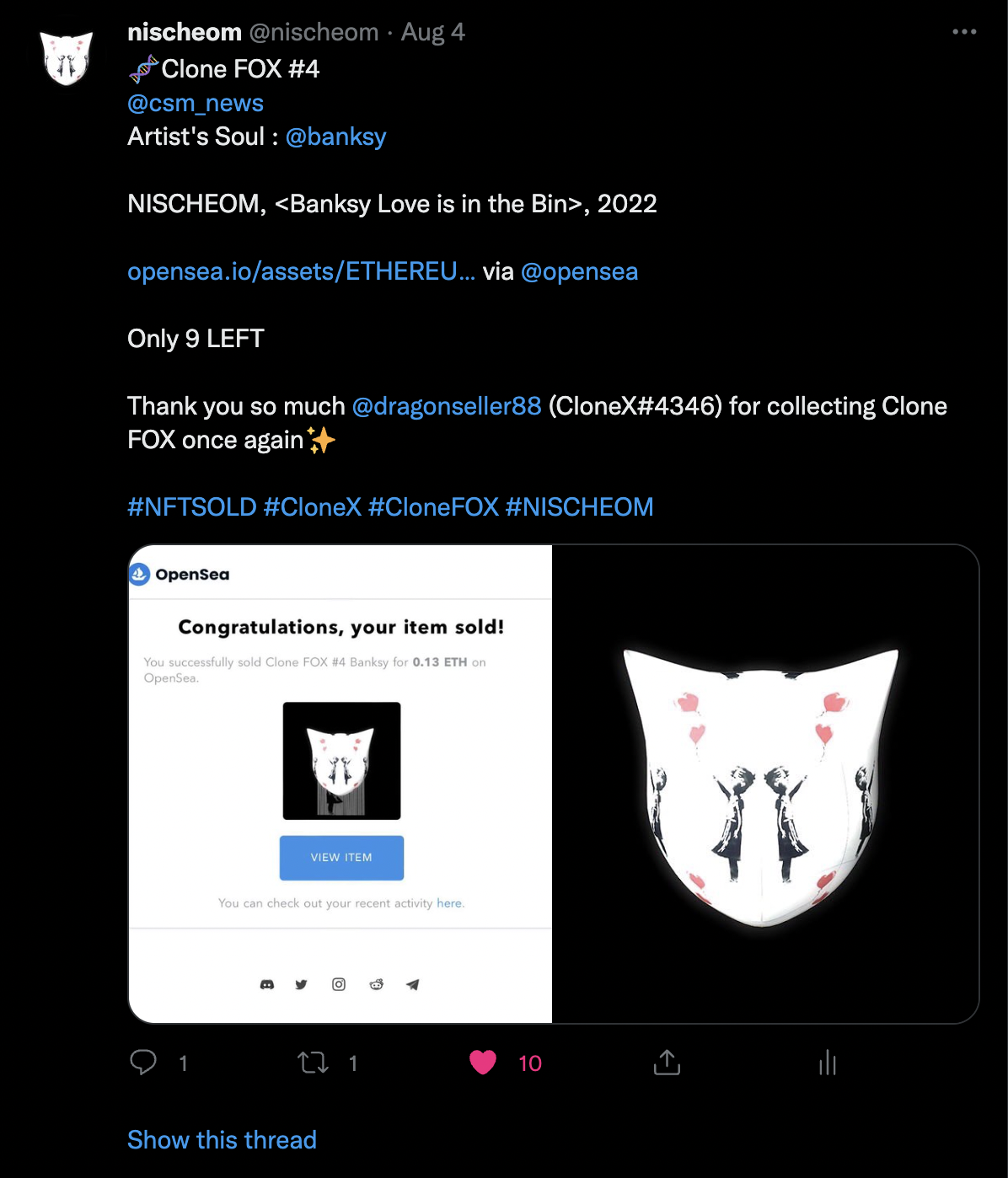View tweet analytics bar-chart icon
The image size is (1008, 1178).
[x=828, y=1063]
